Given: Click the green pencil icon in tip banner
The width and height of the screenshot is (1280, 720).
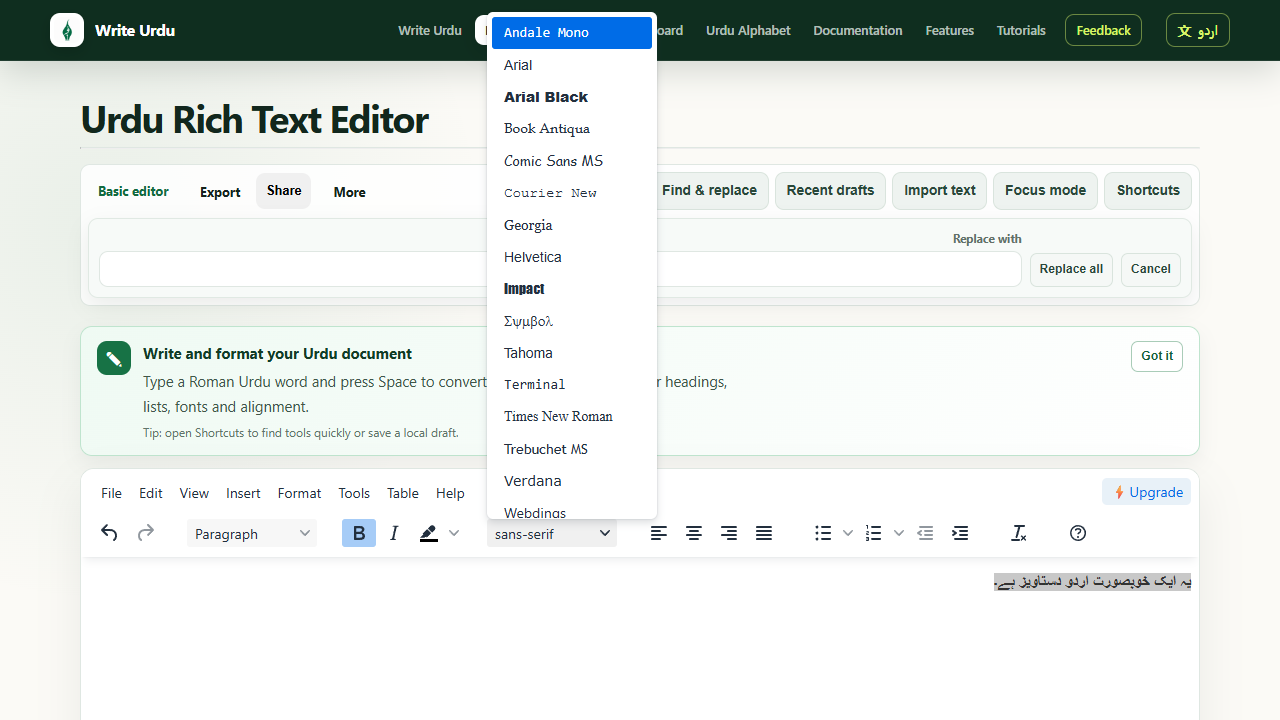Looking at the screenshot, I should (114, 358).
